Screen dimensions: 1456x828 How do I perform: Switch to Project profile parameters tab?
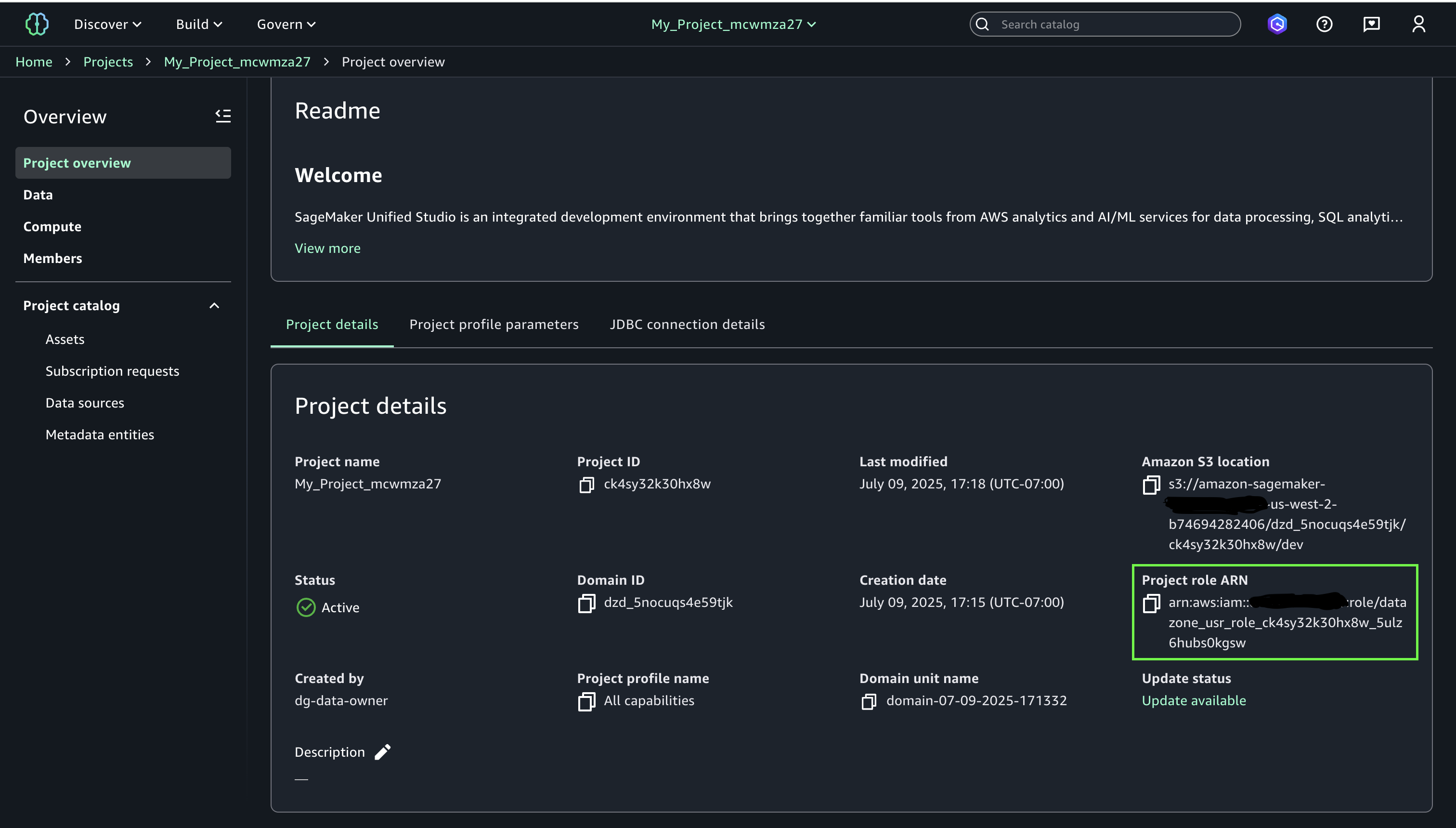pos(494,324)
